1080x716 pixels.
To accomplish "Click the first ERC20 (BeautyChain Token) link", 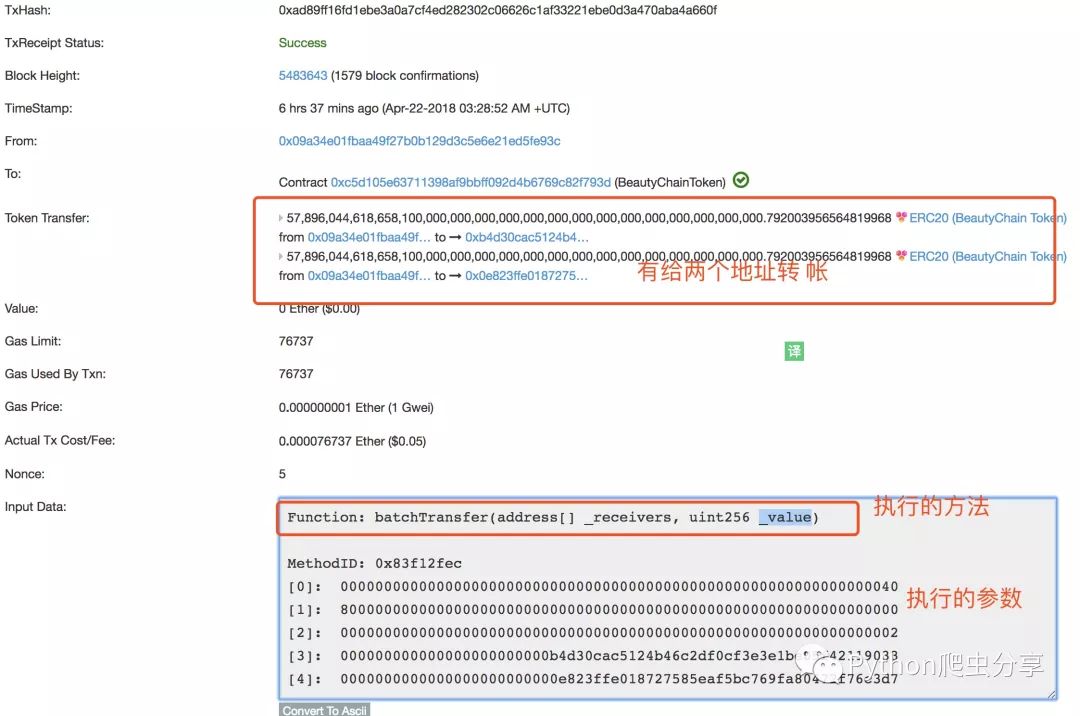I will coord(988,218).
